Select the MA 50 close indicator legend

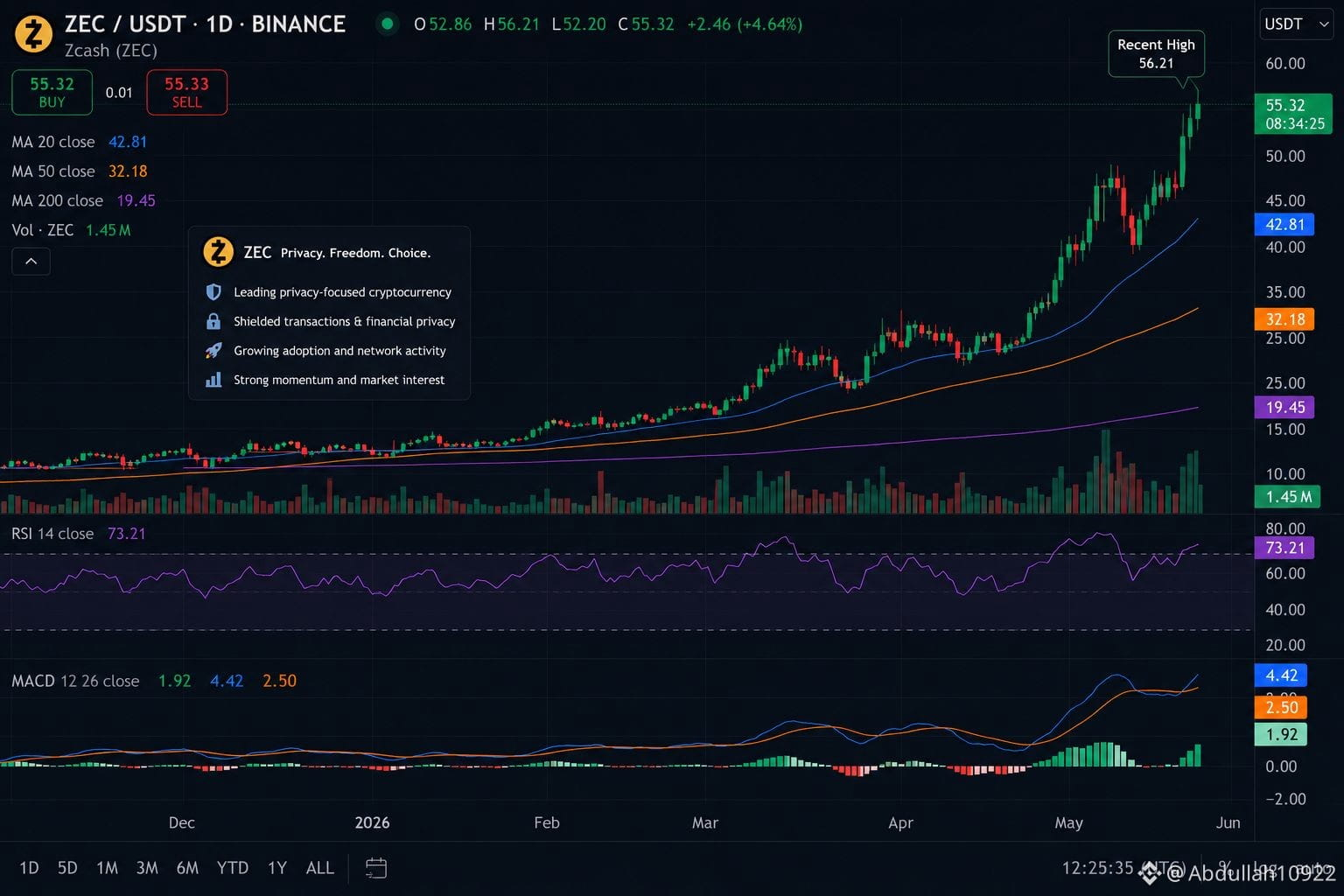click(x=79, y=171)
